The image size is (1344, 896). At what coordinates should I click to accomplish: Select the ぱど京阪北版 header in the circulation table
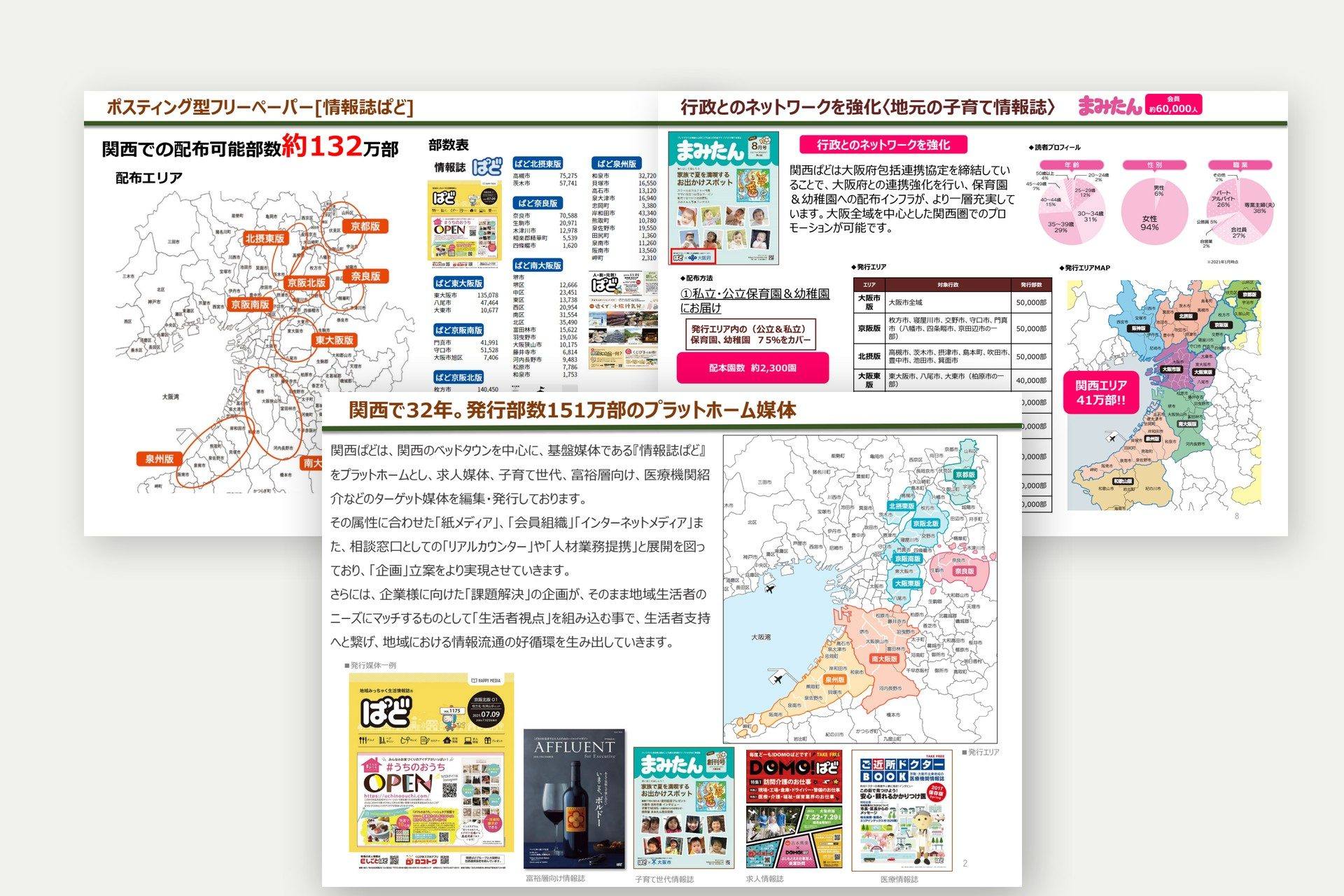pos(458,377)
